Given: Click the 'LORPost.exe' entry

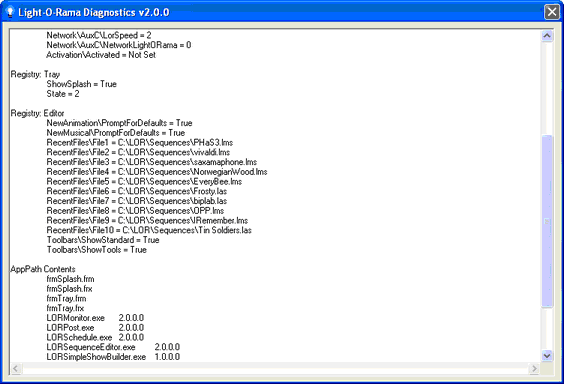Looking at the screenshot, I should tap(70, 328).
